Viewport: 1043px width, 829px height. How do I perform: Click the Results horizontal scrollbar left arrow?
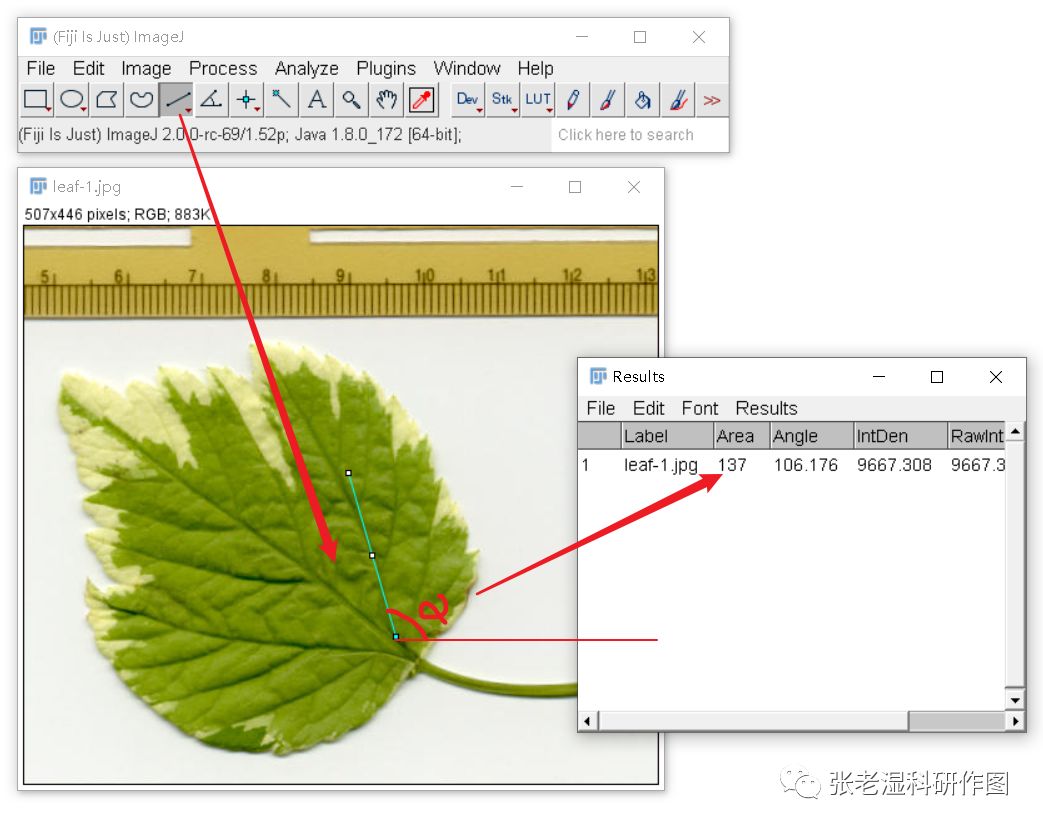click(587, 721)
